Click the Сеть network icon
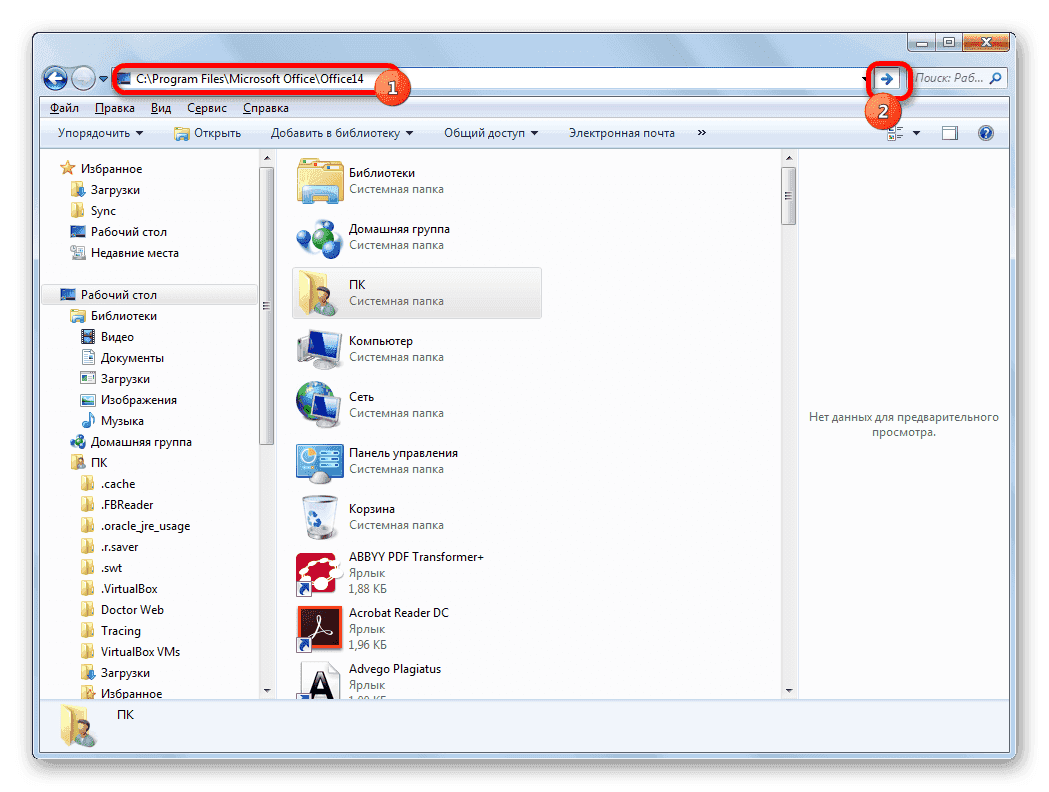The image size is (1049, 792). 319,404
